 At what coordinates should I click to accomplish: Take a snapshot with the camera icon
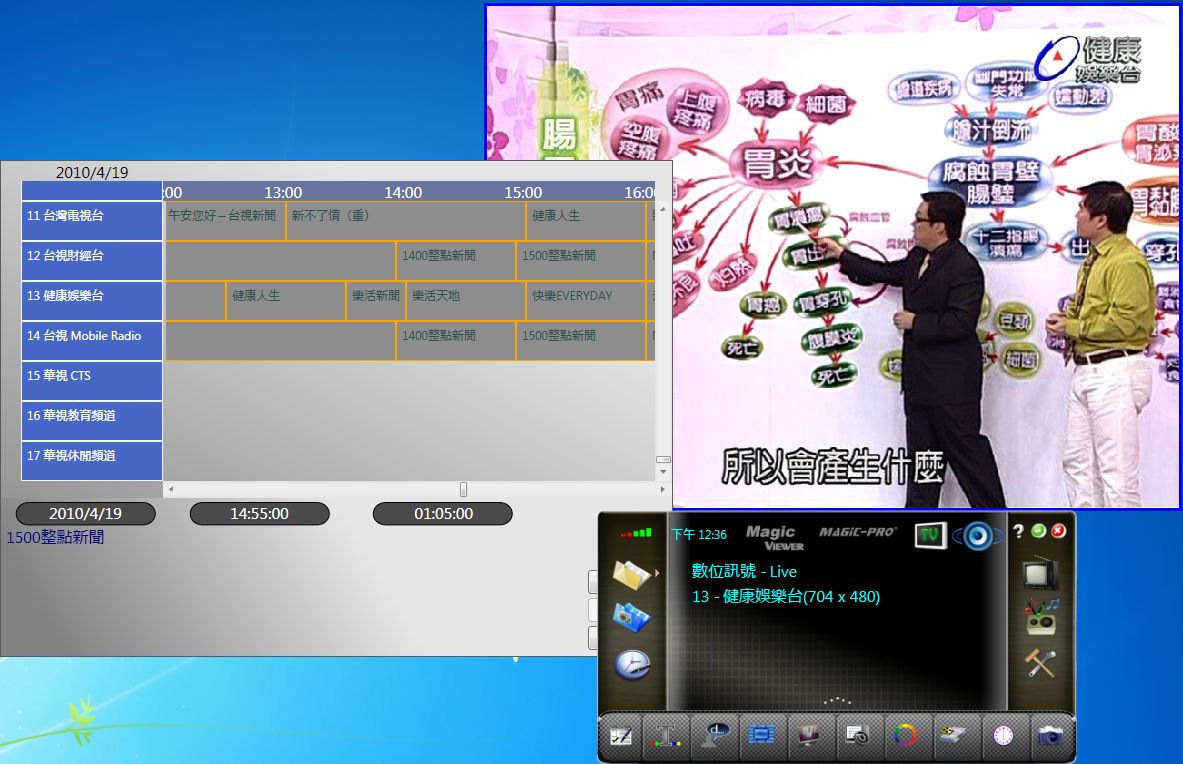click(x=1050, y=735)
